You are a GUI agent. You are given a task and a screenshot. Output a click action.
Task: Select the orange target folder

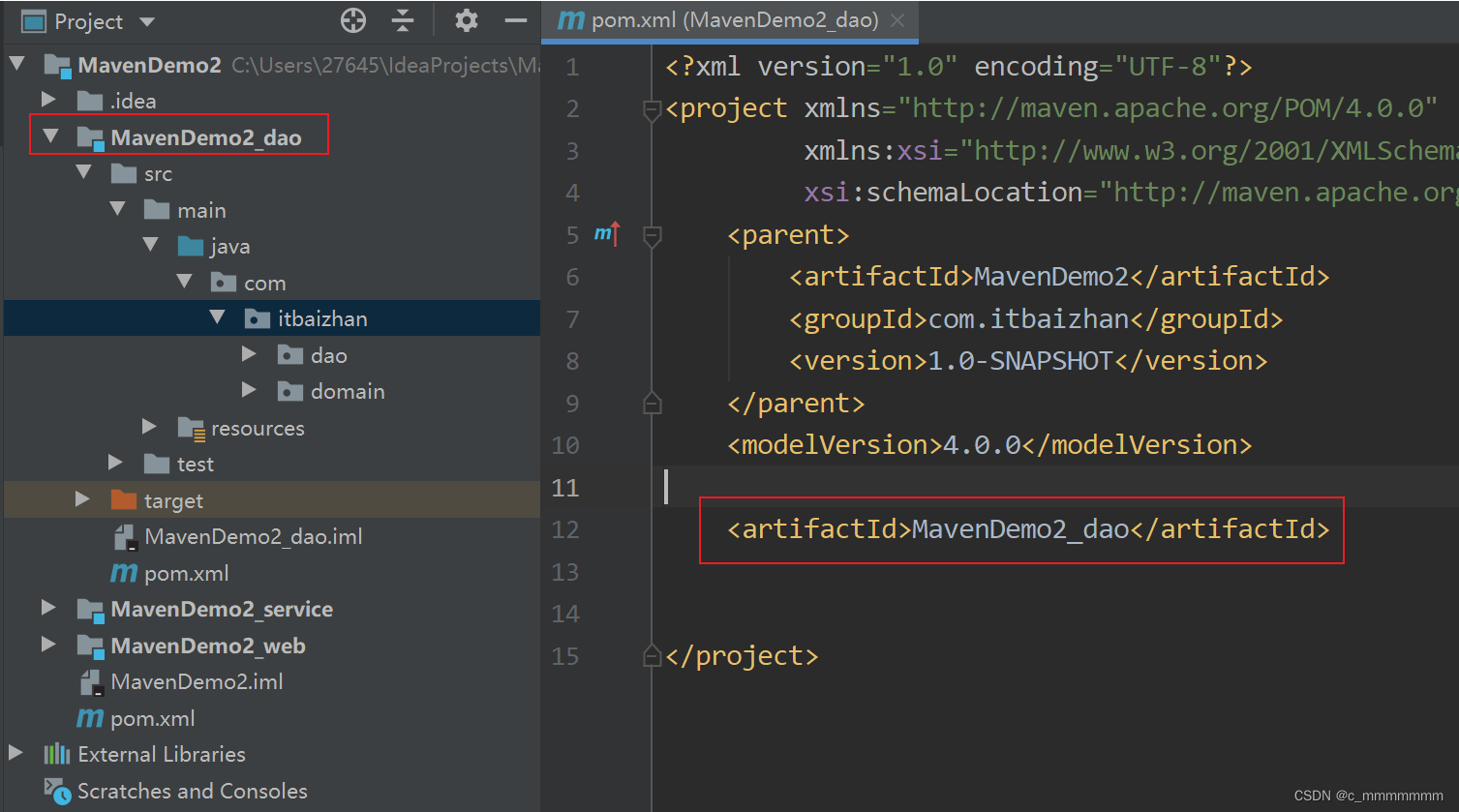tap(173, 500)
